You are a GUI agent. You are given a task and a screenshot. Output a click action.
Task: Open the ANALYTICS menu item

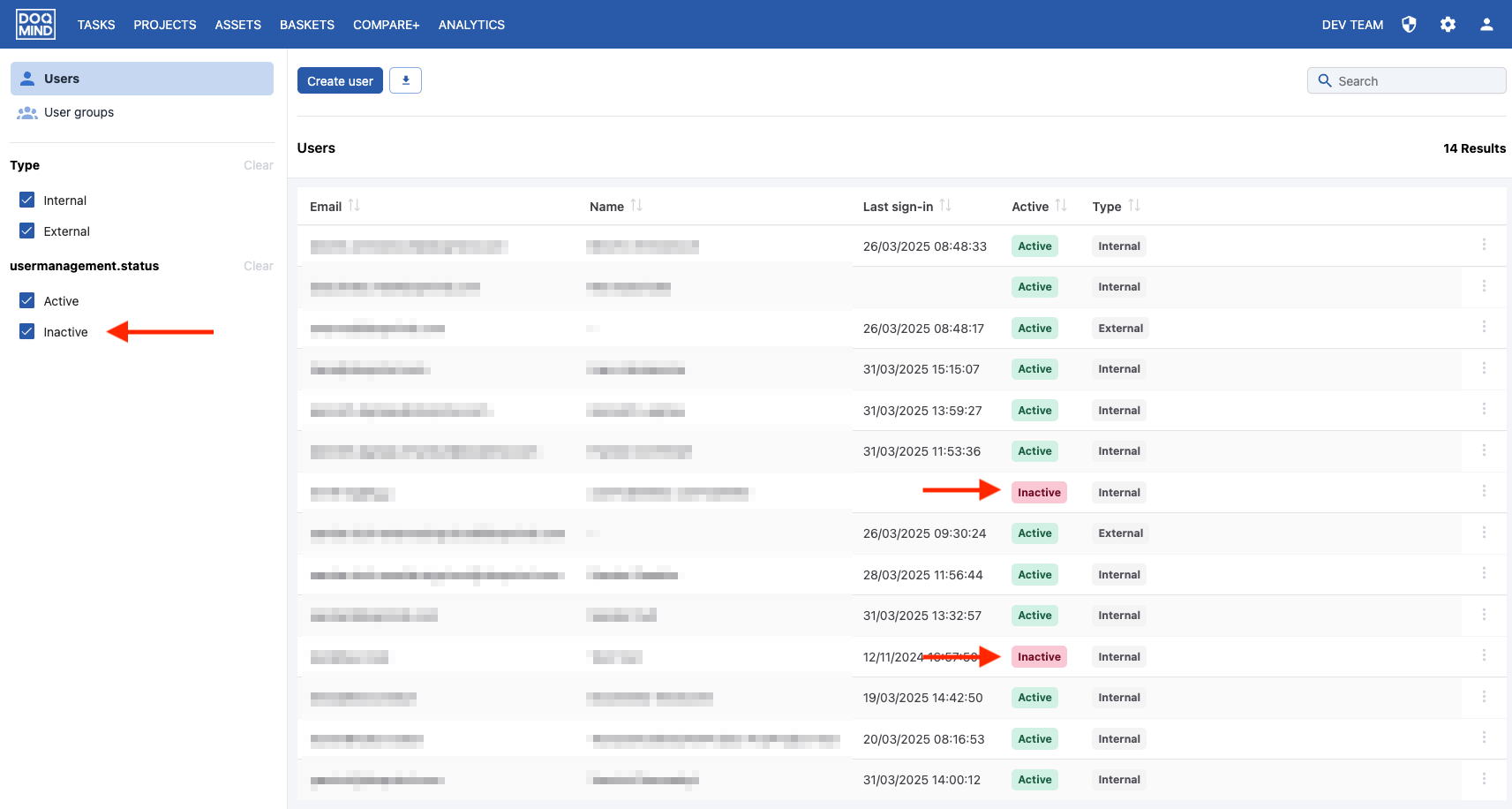click(x=471, y=25)
